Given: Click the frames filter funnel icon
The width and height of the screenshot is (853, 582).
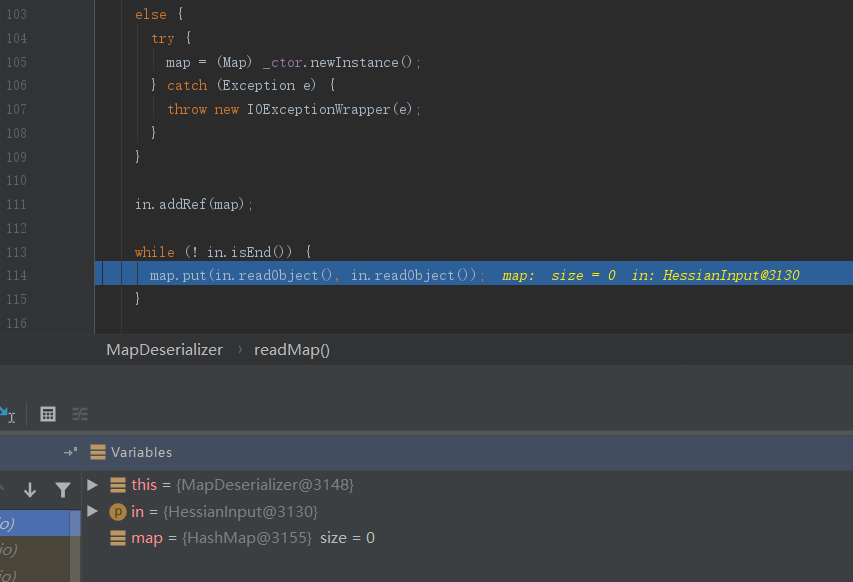Looking at the screenshot, I should tap(62, 490).
